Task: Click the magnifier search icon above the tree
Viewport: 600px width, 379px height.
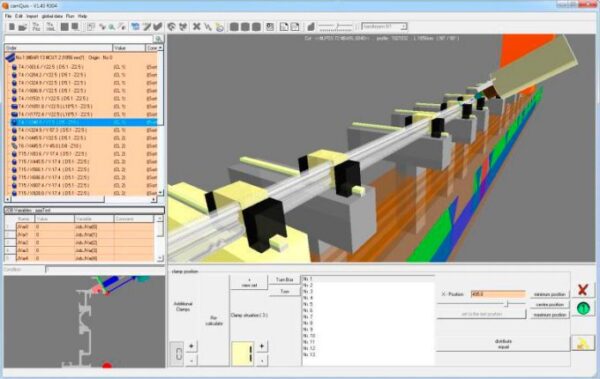Action: pos(158,39)
